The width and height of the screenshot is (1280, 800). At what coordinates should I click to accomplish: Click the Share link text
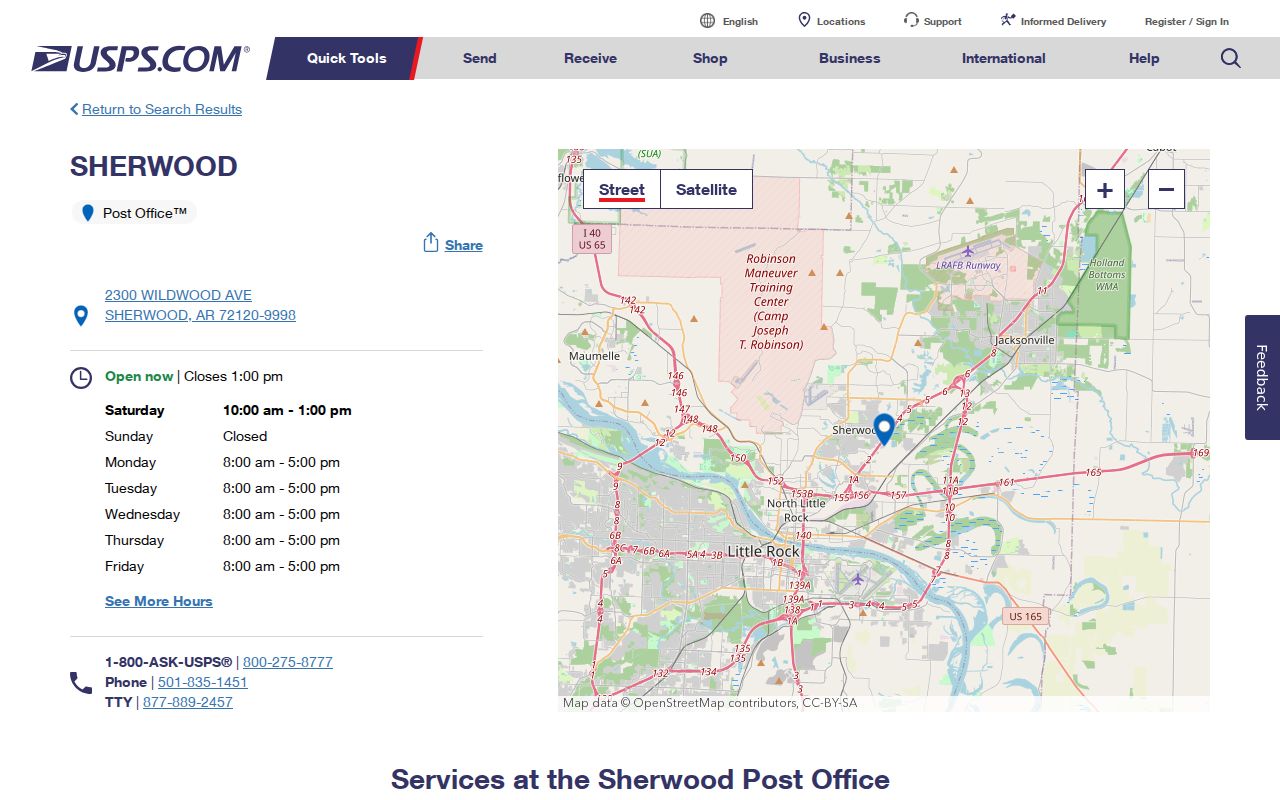click(464, 245)
